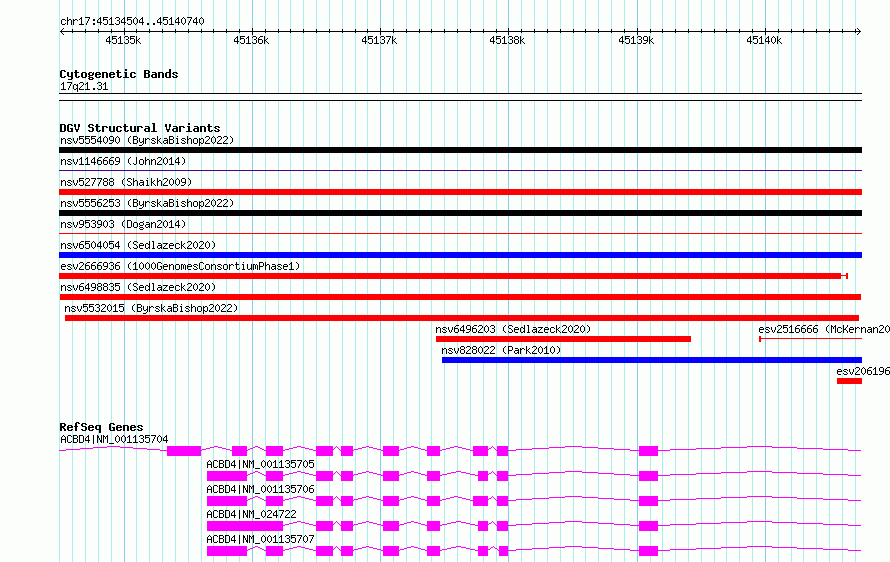Click the blue bar under nsv6504054
The height and width of the screenshot is (562, 890).
[x=460, y=255]
